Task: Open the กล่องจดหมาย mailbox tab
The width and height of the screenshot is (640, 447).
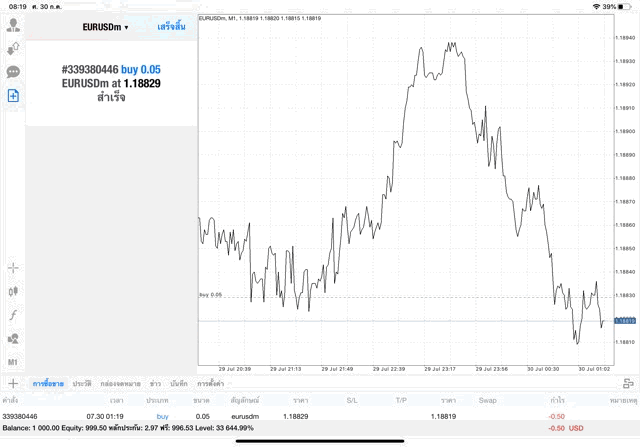Action: coord(120,384)
